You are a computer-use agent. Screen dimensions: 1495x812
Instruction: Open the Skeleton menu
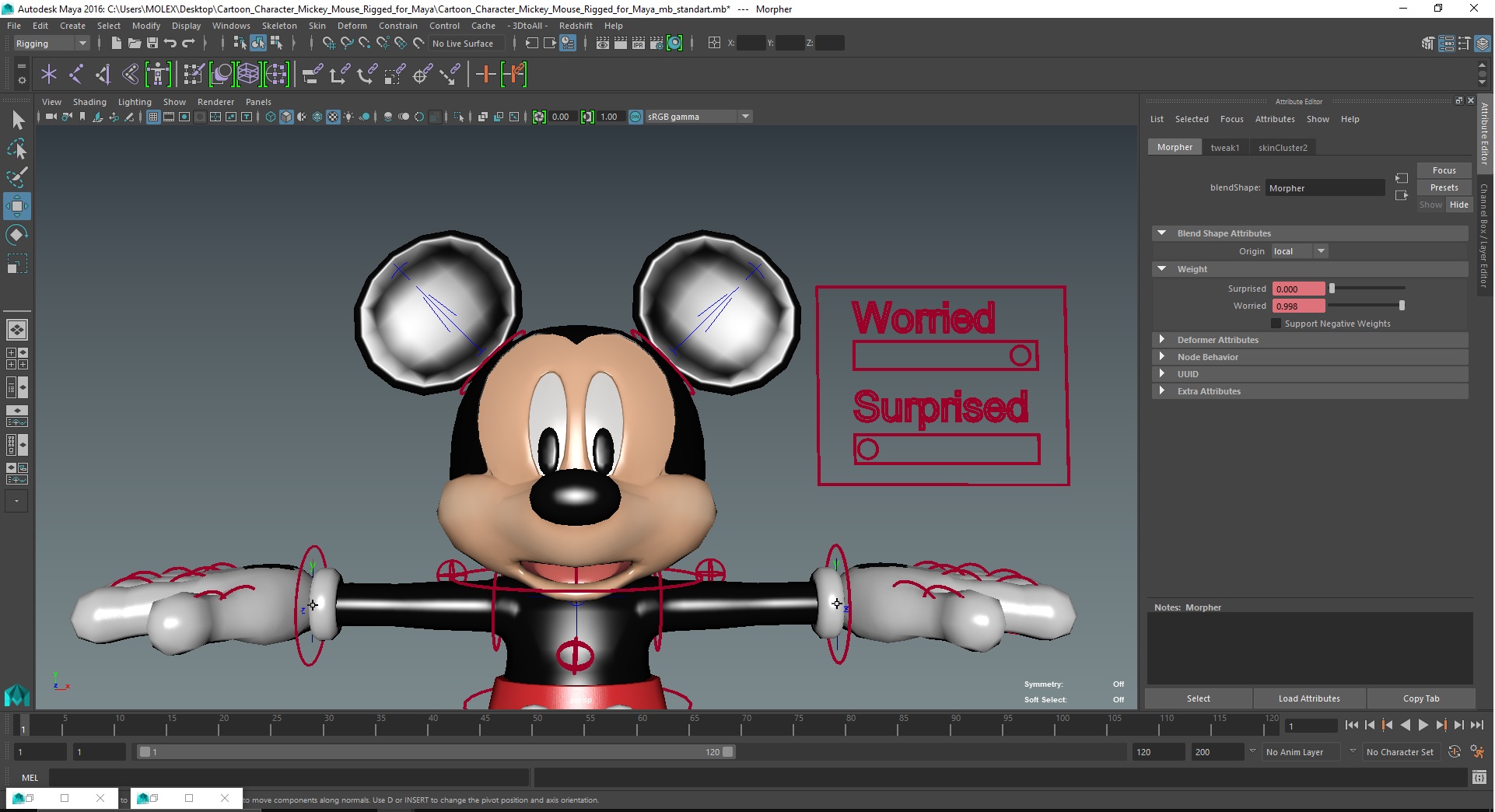pyautogui.click(x=279, y=26)
